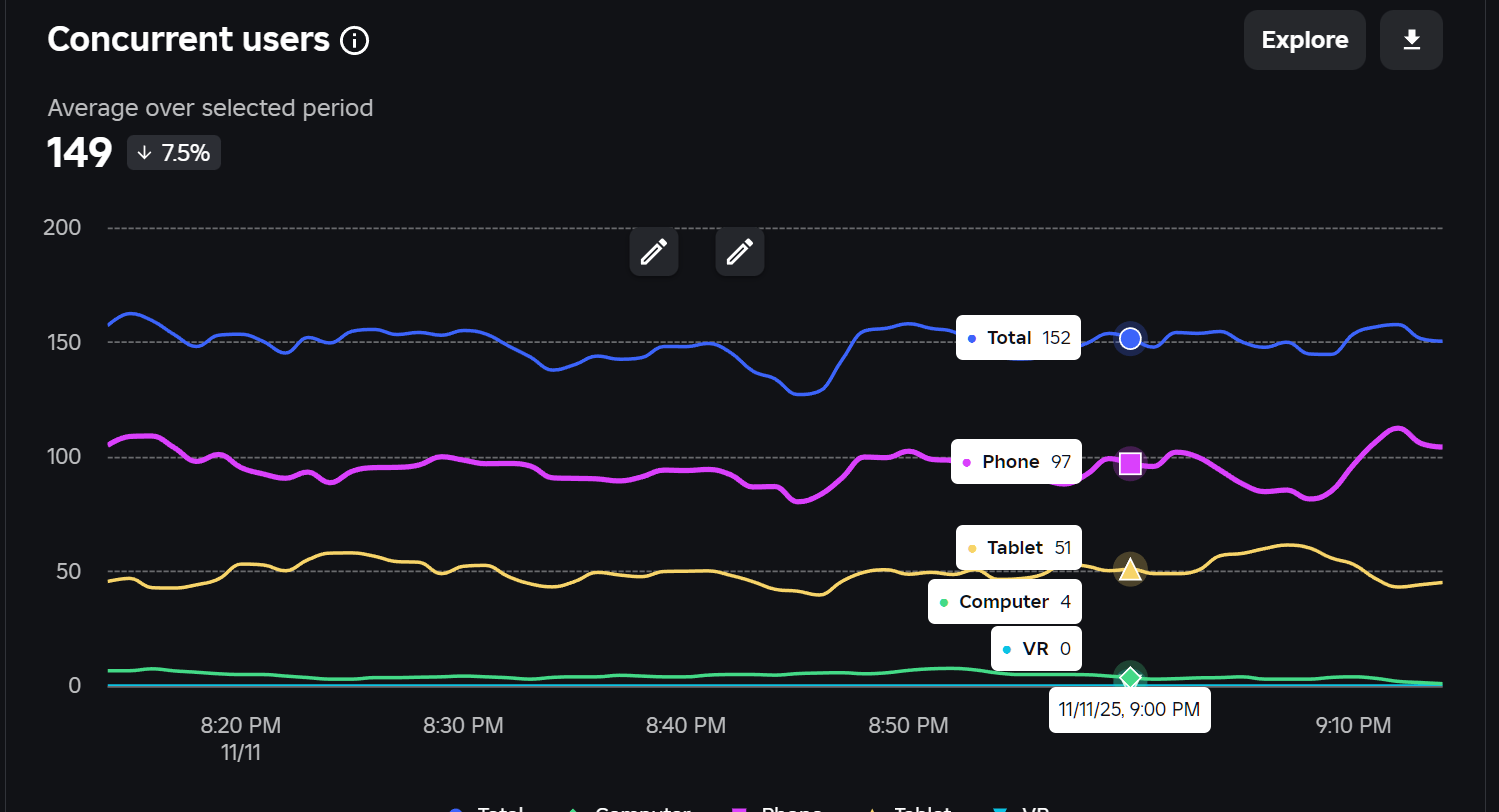Toggle the Computer series in legend
This screenshot has height=812, width=1499.
(x=629, y=808)
